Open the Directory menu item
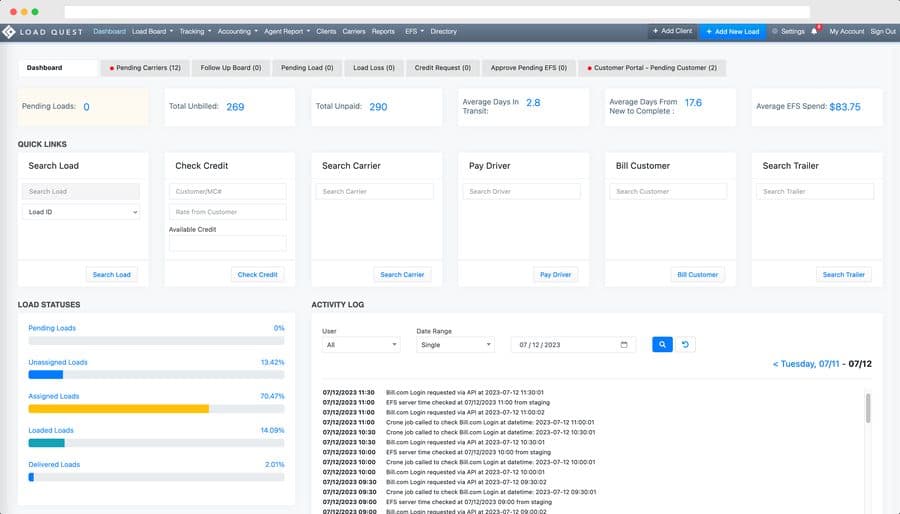This screenshot has width=900, height=514. (444, 32)
